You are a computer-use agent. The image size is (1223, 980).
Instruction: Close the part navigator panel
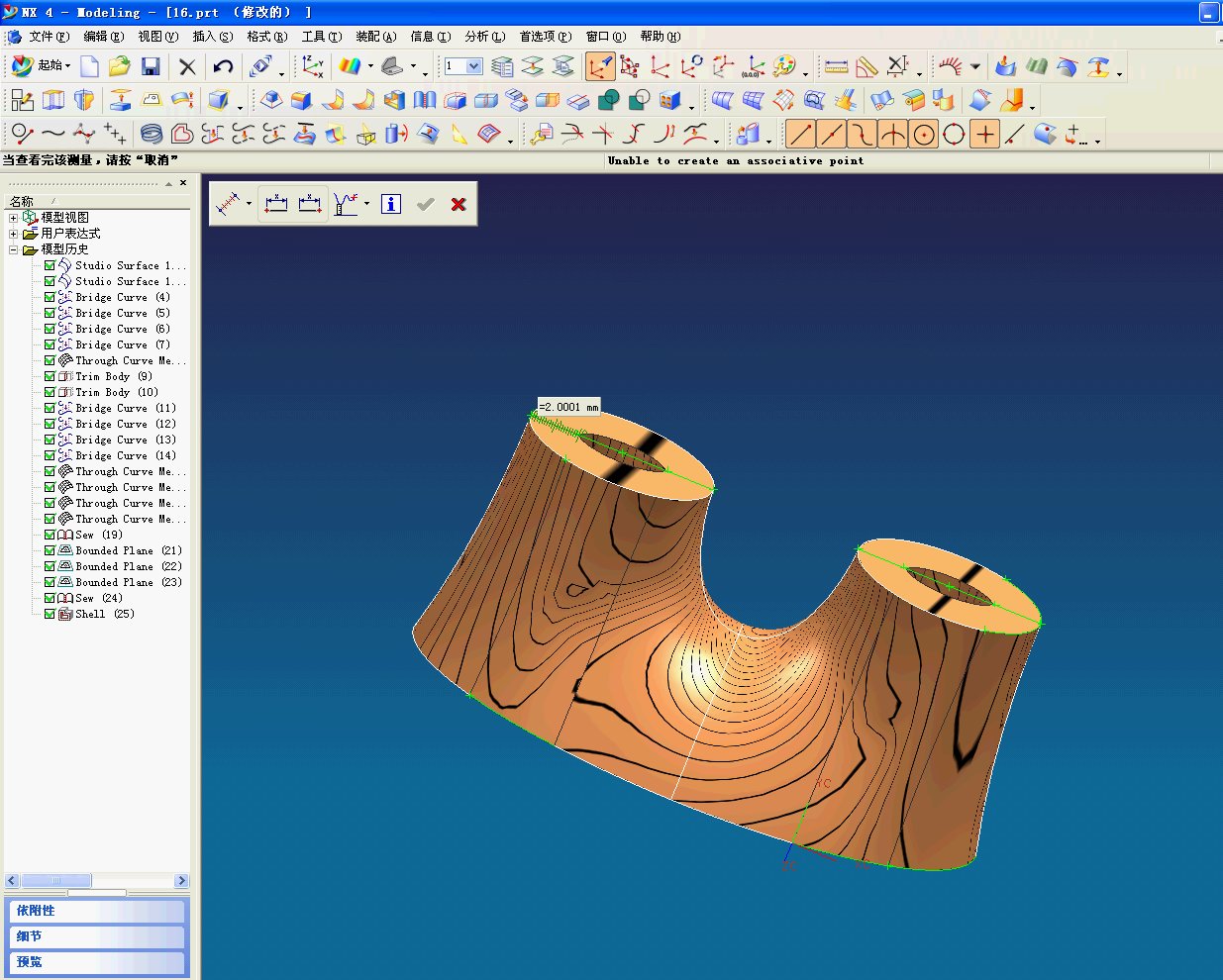point(183,183)
